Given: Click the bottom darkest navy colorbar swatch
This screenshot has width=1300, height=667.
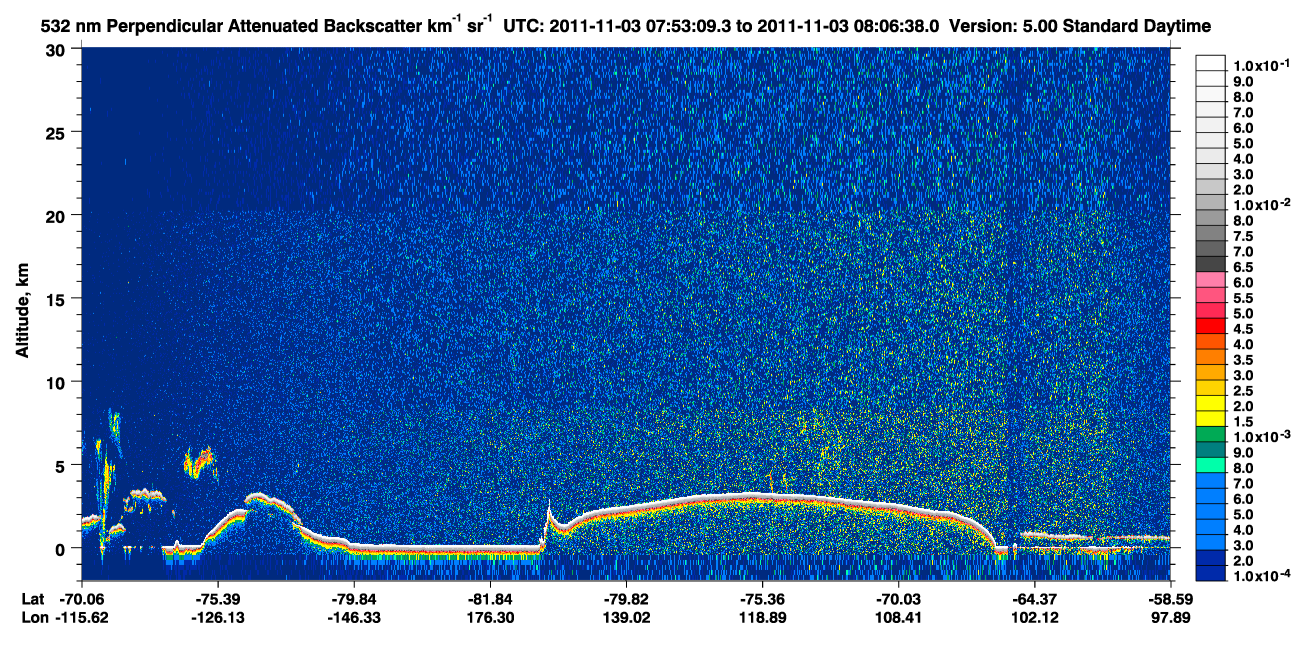Looking at the screenshot, I should [1210, 573].
